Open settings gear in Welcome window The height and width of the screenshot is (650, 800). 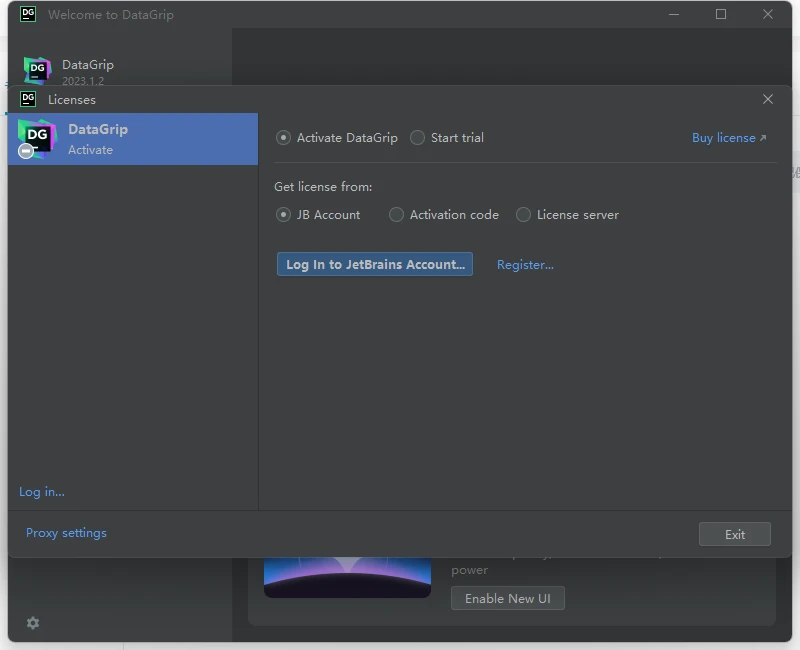33,622
